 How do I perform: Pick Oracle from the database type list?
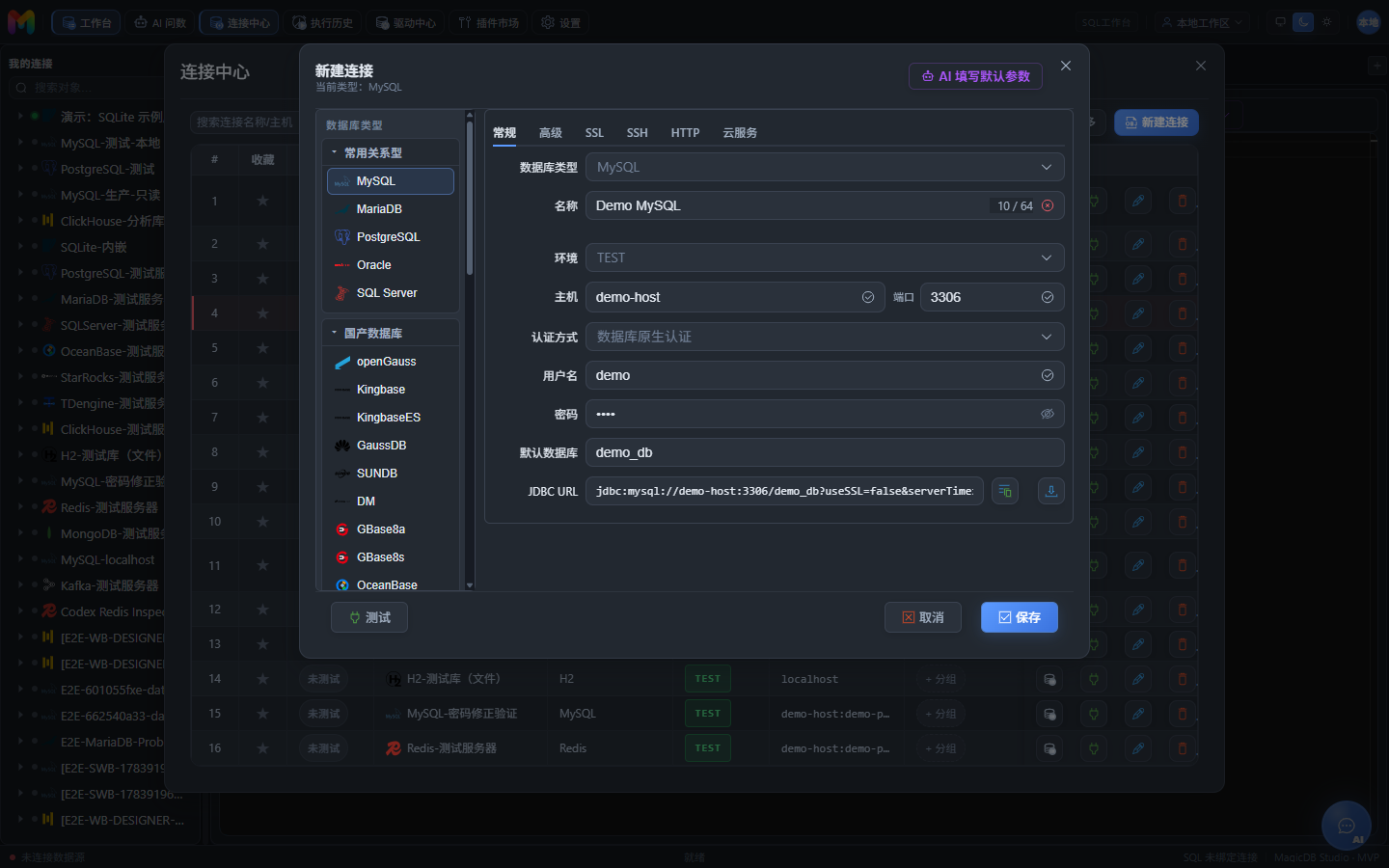tap(391, 265)
